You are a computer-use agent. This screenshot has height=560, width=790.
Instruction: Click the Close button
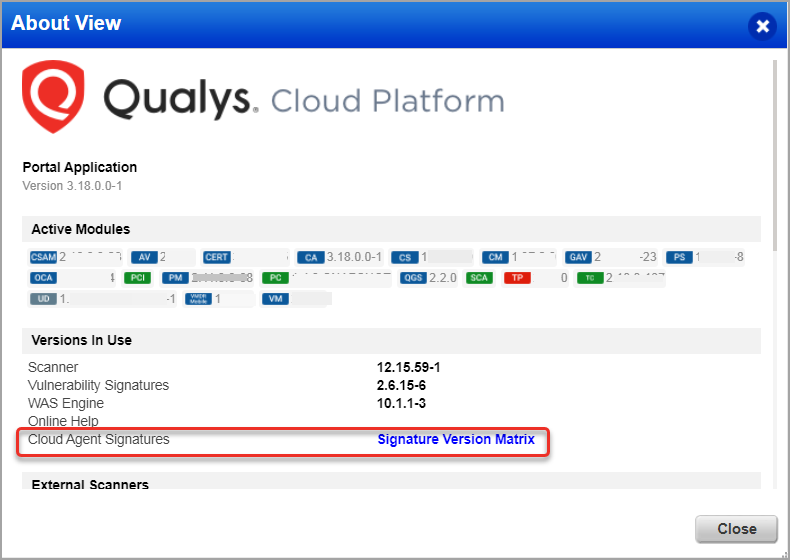(737, 529)
